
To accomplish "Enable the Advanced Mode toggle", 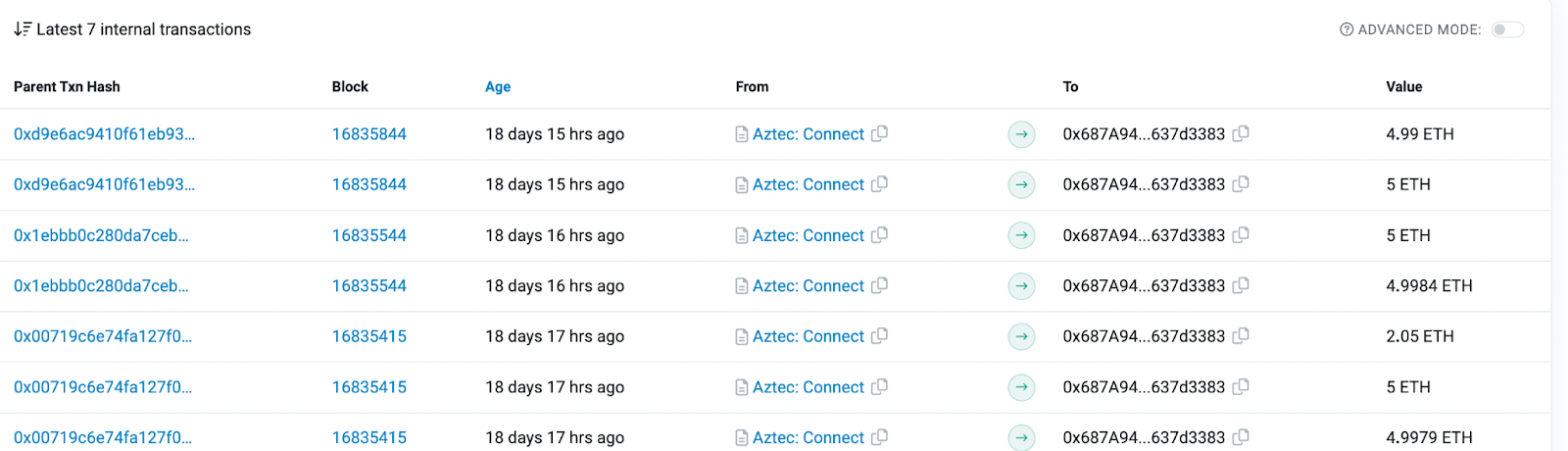I will 1507,29.
